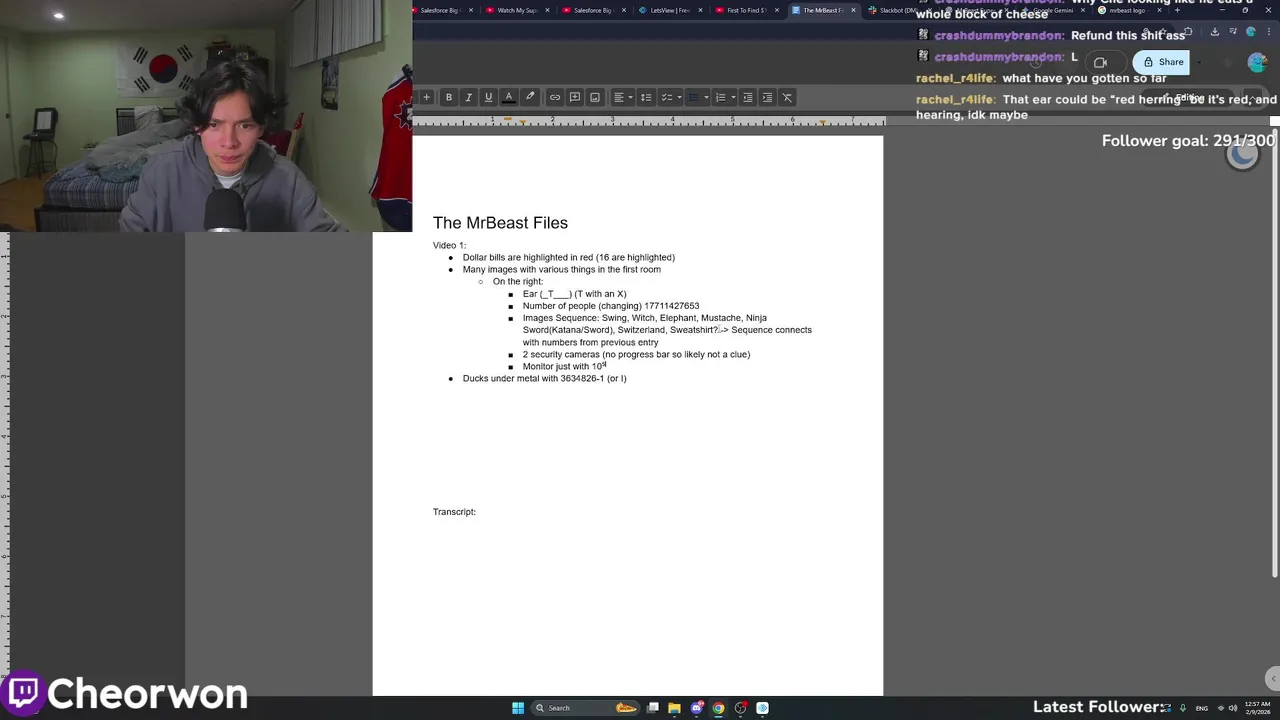Image resolution: width=1280 pixels, height=720 pixels.
Task: Open File Explorer from the taskbar
Action: (x=675, y=708)
